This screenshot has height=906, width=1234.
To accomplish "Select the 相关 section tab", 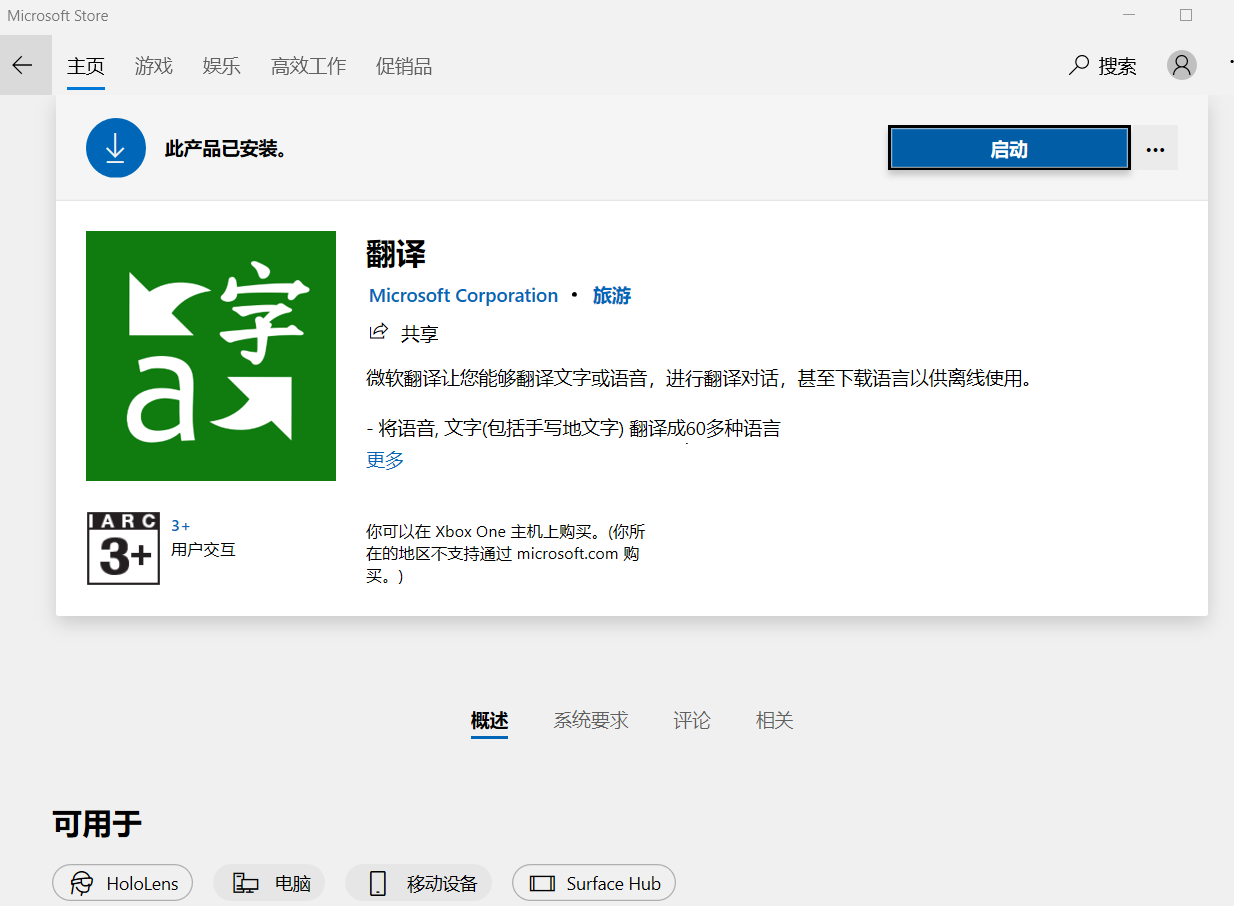I will [x=775, y=720].
